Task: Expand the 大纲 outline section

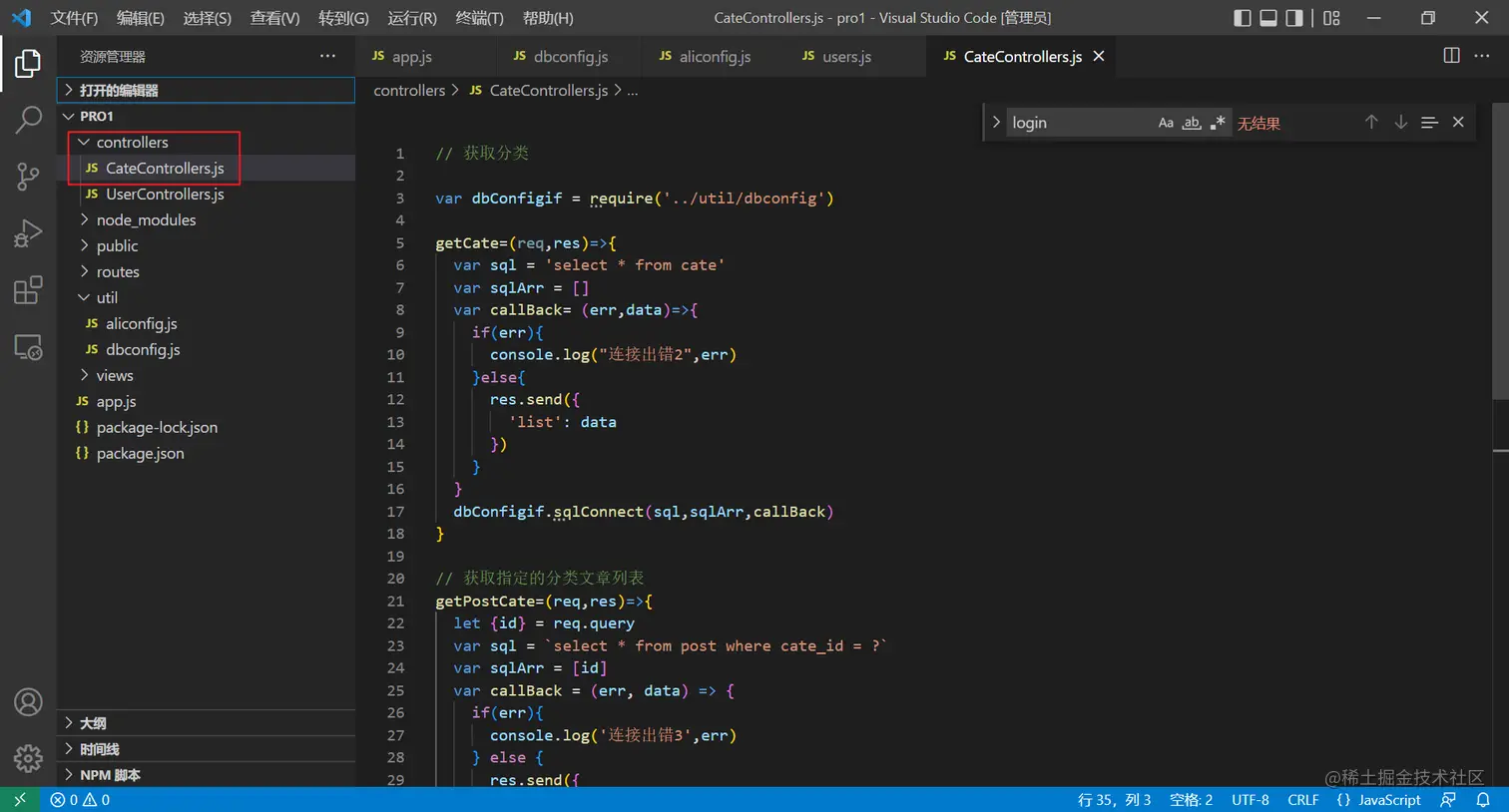Action: tap(206, 723)
